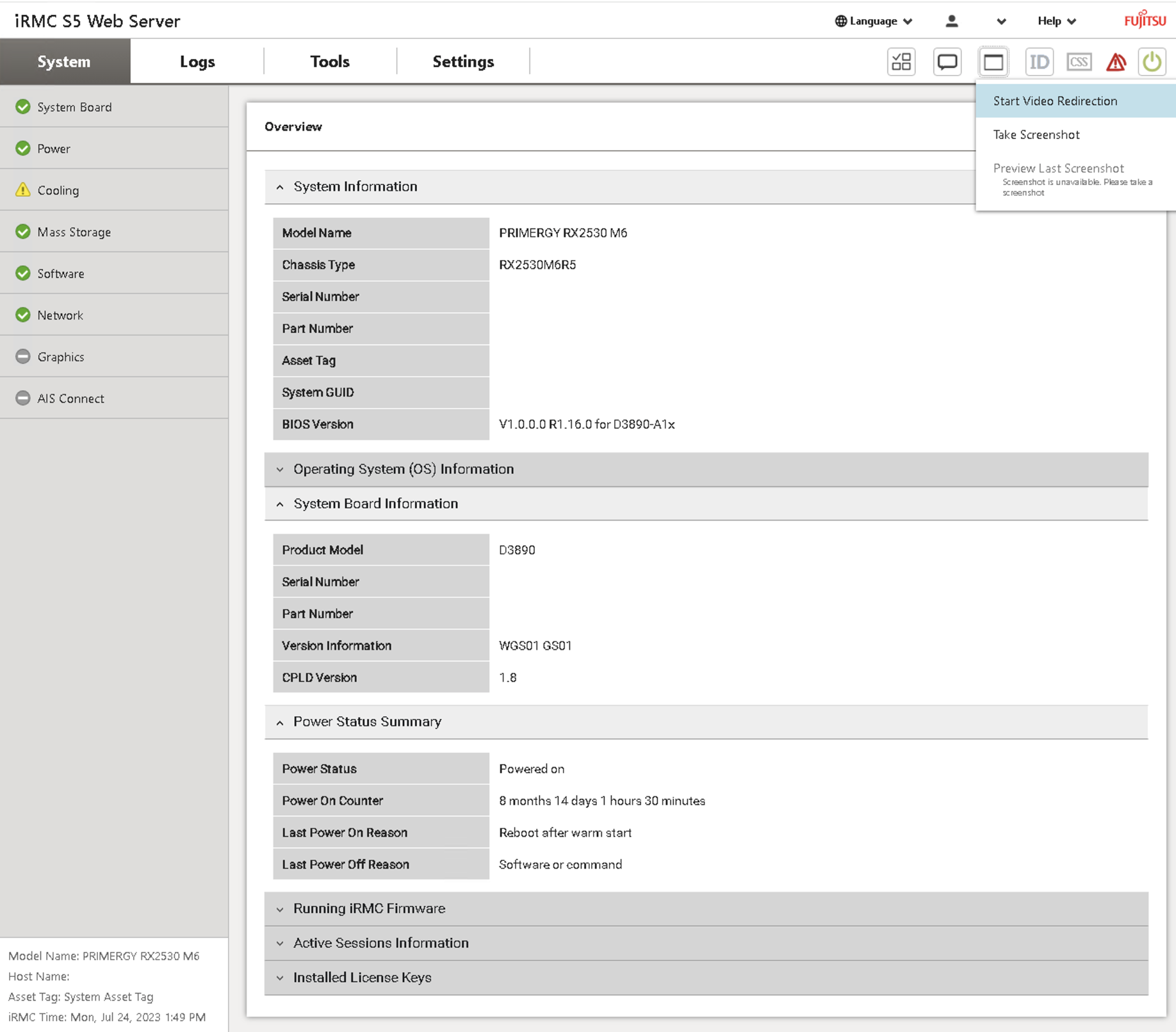Switch to the System tab
1176x1032 pixels.
65,61
